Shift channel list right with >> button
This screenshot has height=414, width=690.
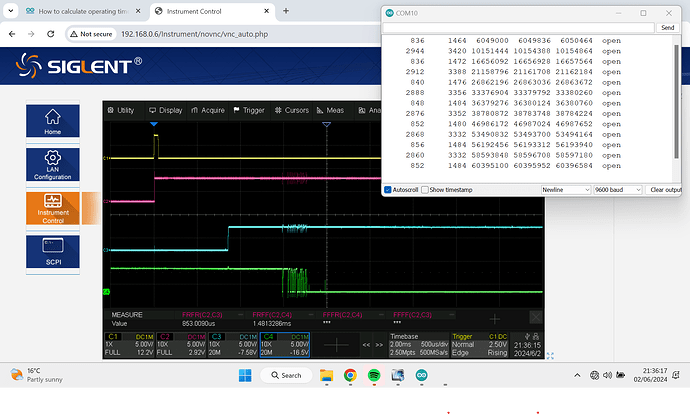click(x=379, y=345)
